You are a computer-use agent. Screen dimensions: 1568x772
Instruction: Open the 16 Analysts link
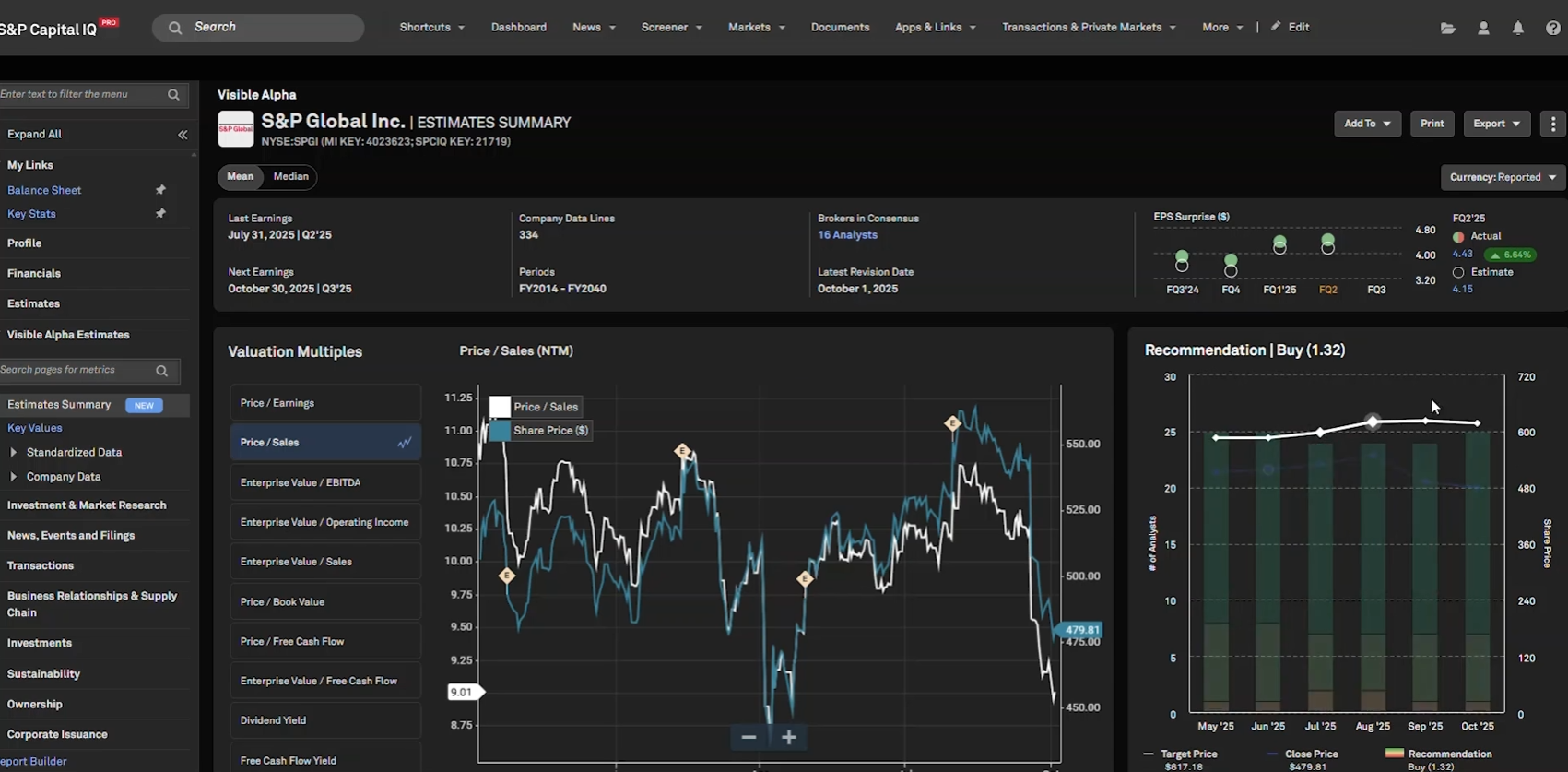(847, 235)
